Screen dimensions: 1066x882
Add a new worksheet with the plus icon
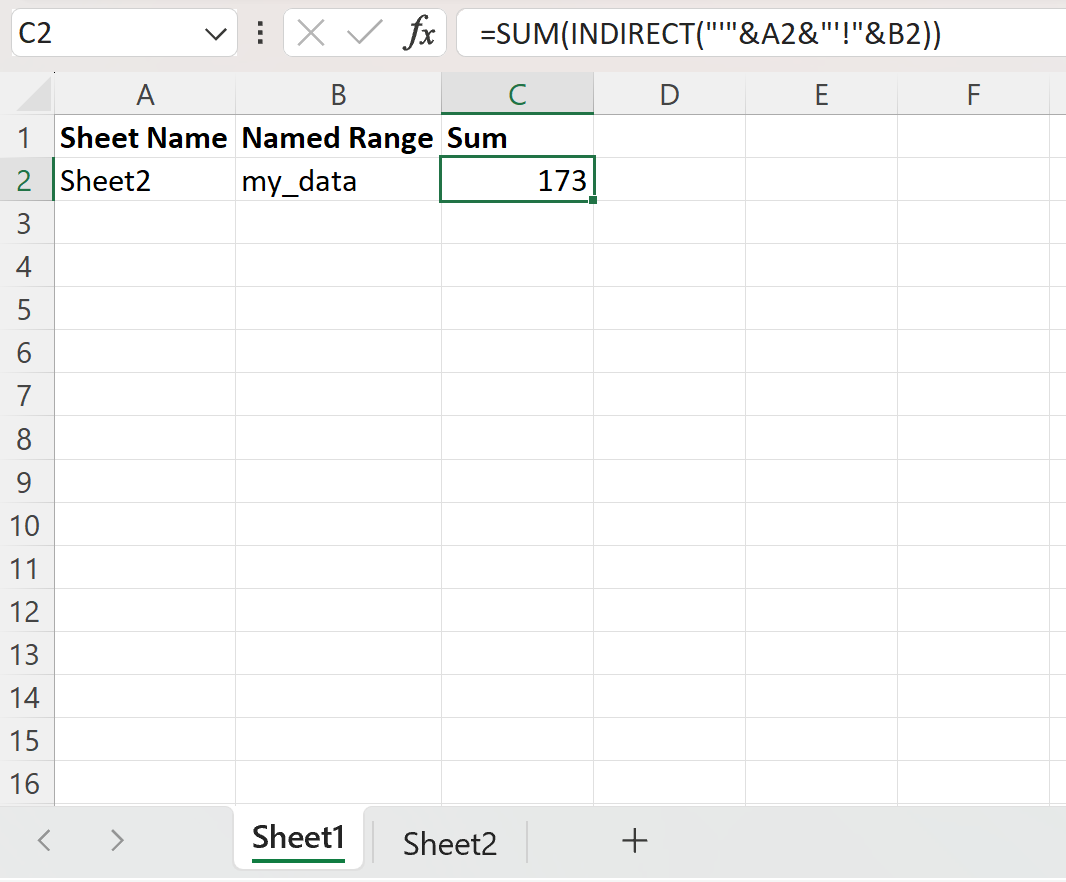click(634, 841)
